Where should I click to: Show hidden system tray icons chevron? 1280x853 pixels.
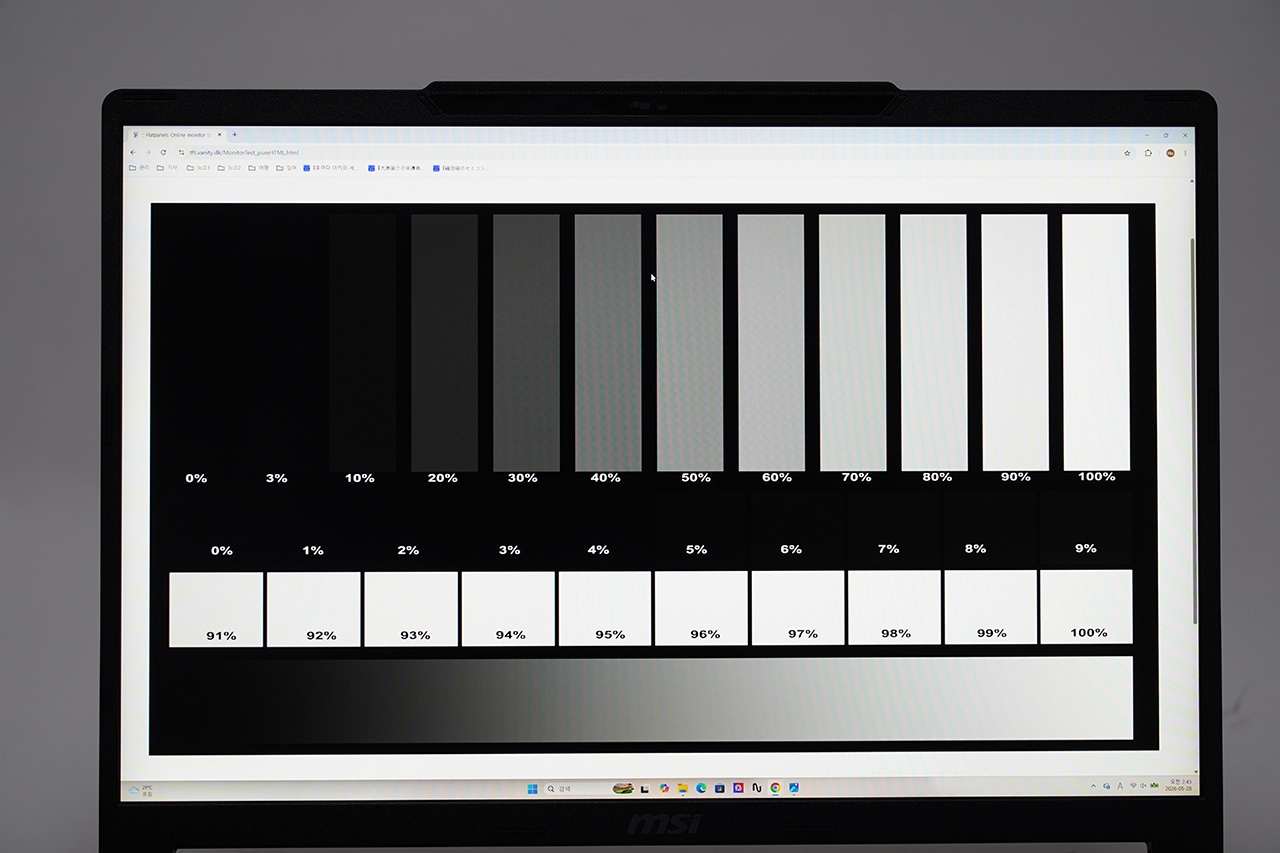(1093, 787)
